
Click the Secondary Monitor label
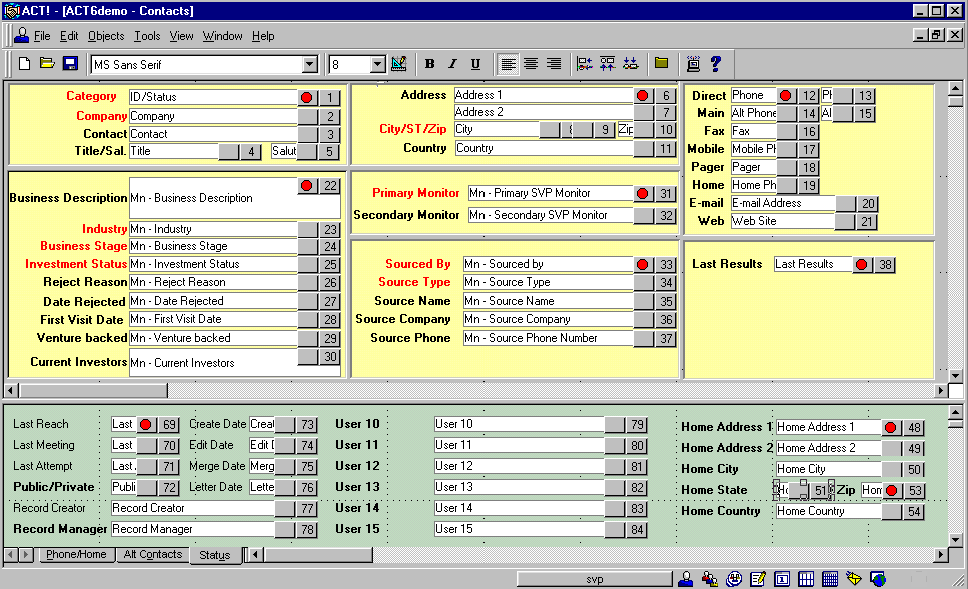(406, 215)
